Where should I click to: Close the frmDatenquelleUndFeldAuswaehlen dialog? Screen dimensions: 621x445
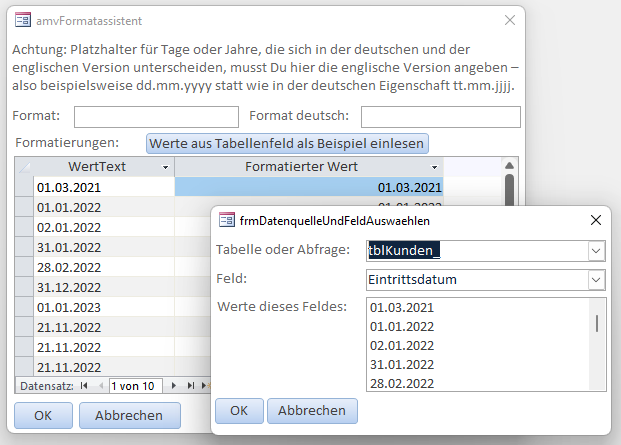click(x=596, y=220)
